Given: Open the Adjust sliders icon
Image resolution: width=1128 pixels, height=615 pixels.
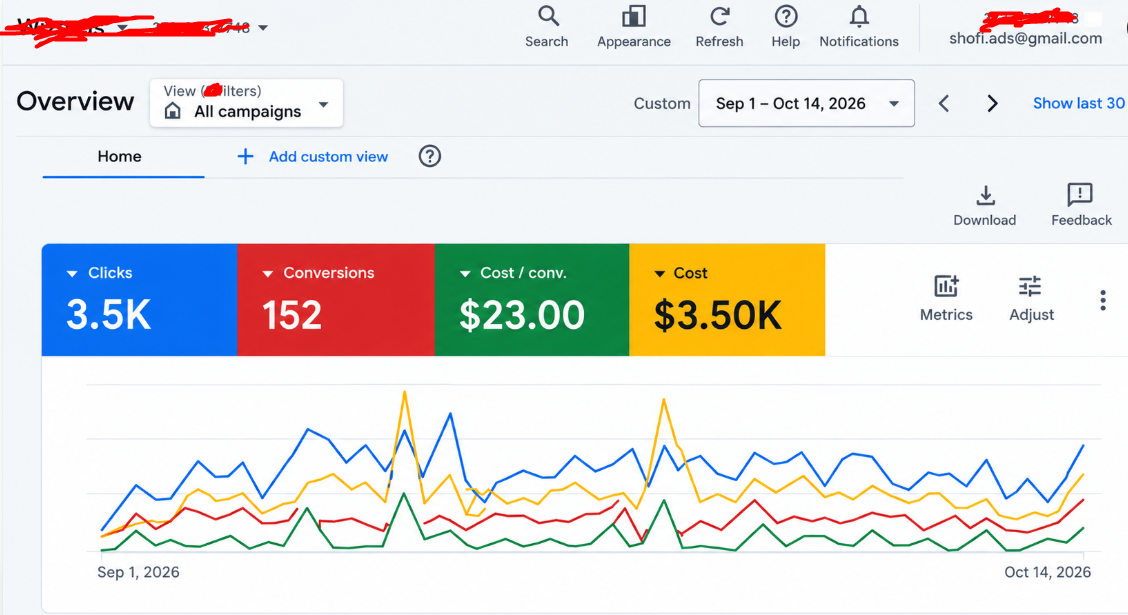Looking at the screenshot, I should point(1030,286).
